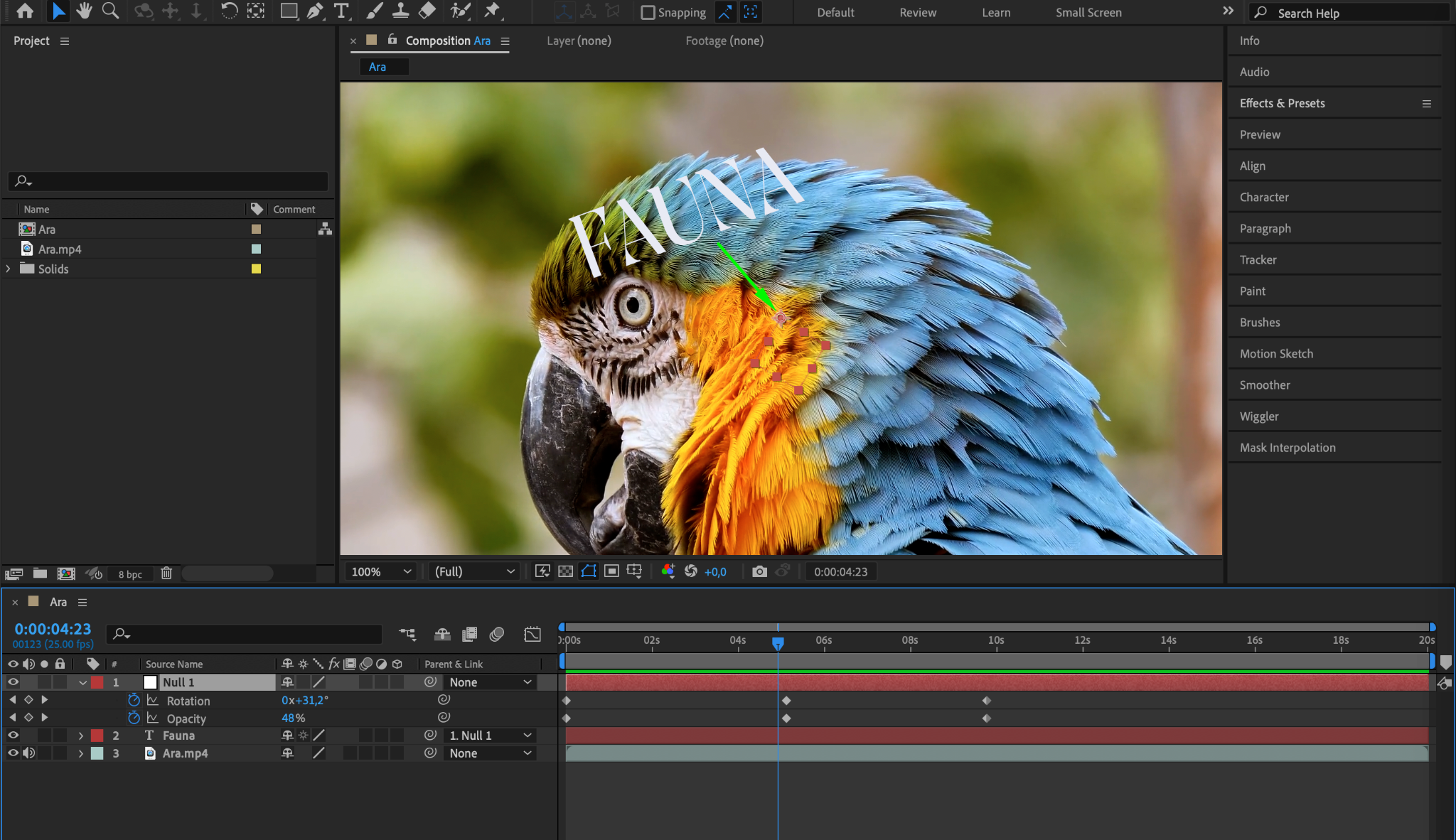The height and width of the screenshot is (840, 1456).
Task: Select the Hand tool
Action: click(x=85, y=11)
